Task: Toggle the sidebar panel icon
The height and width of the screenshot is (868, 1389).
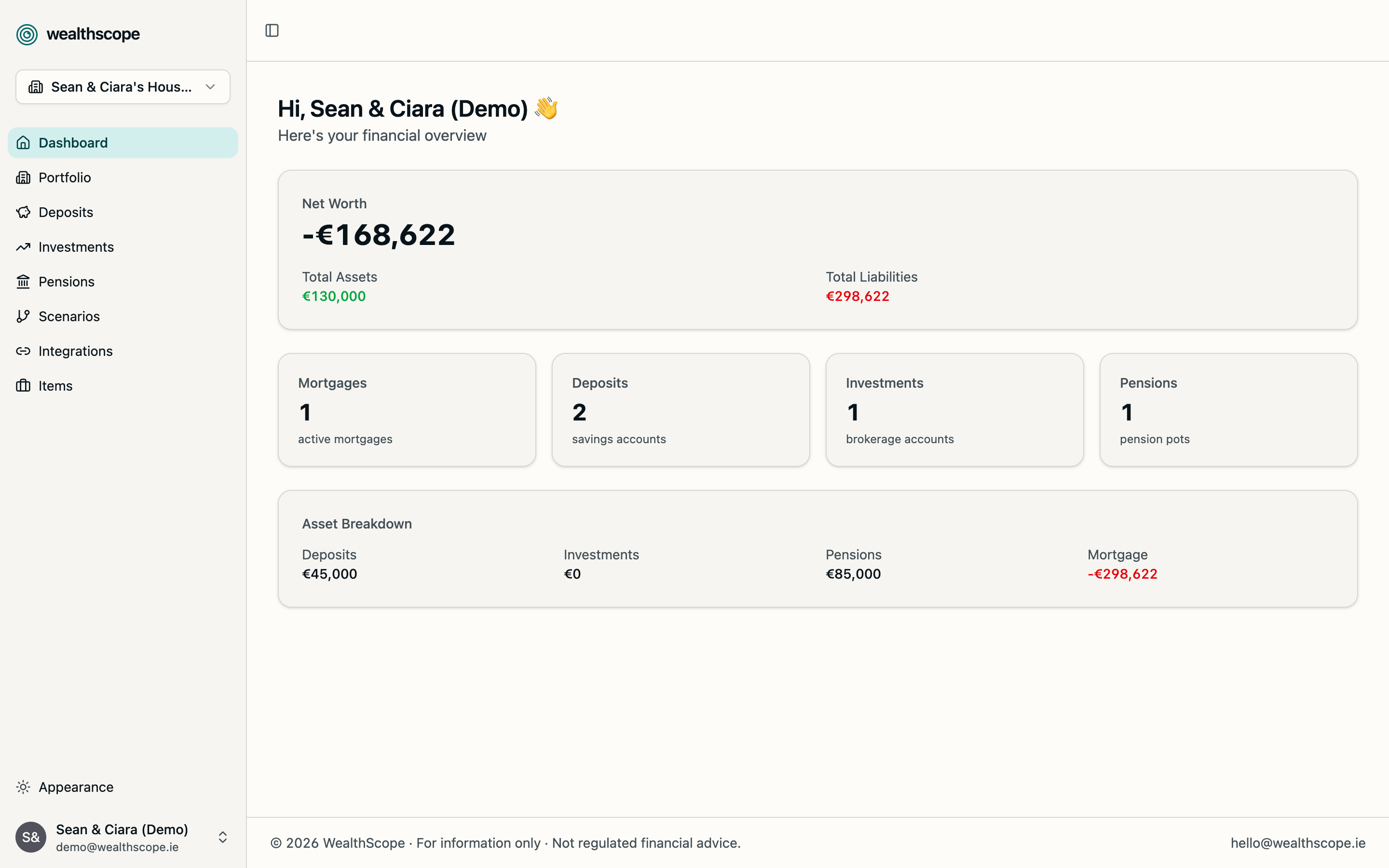Action: (272, 30)
